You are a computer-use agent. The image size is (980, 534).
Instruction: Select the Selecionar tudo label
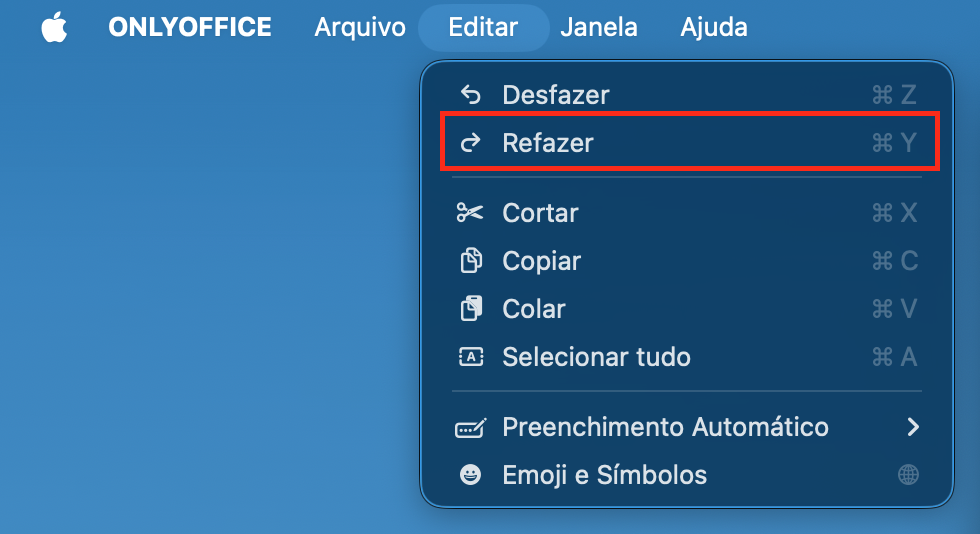pyautogui.click(x=596, y=357)
